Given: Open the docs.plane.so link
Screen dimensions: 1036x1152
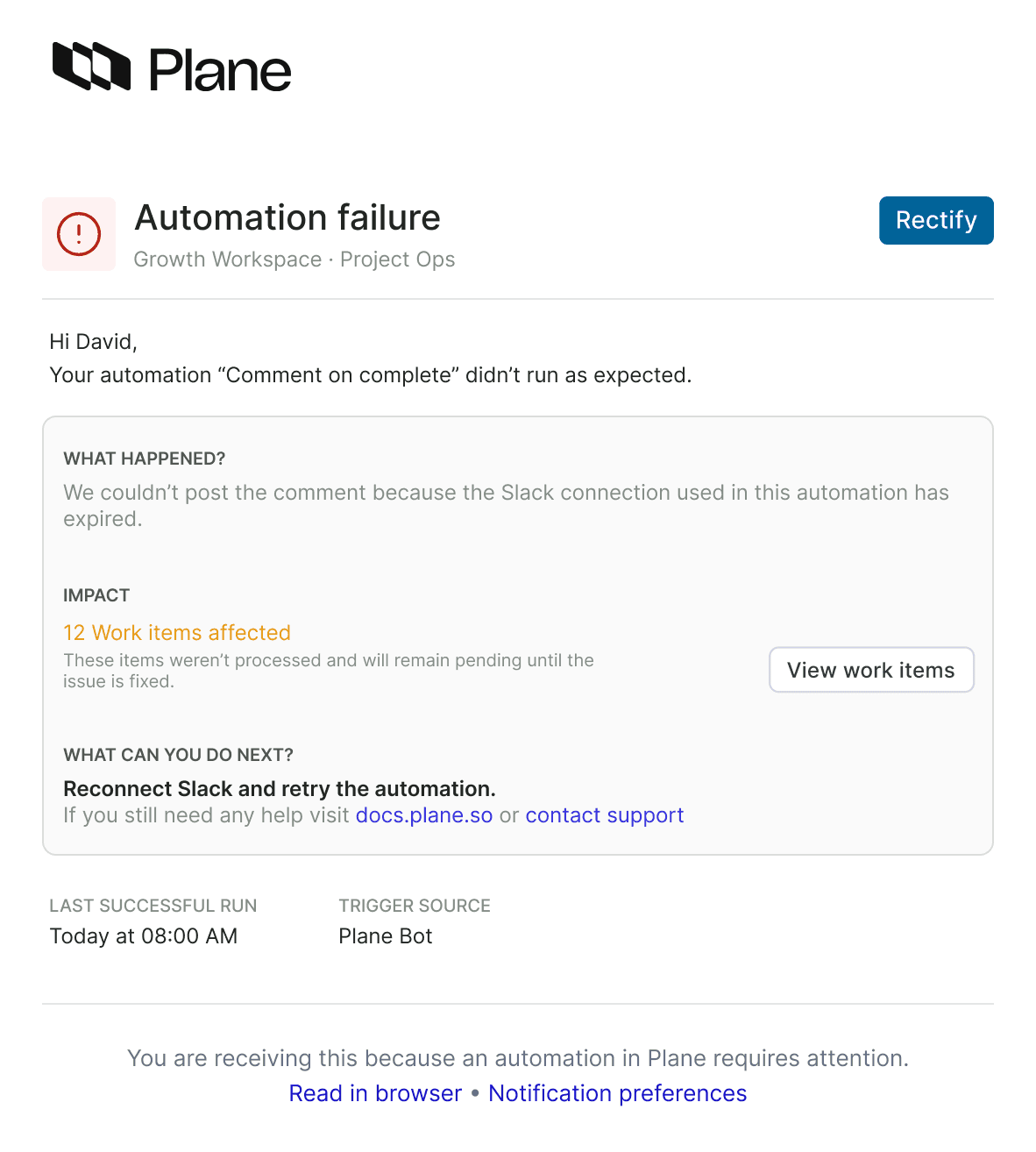Looking at the screenshot, I should [x=424, y=815].
